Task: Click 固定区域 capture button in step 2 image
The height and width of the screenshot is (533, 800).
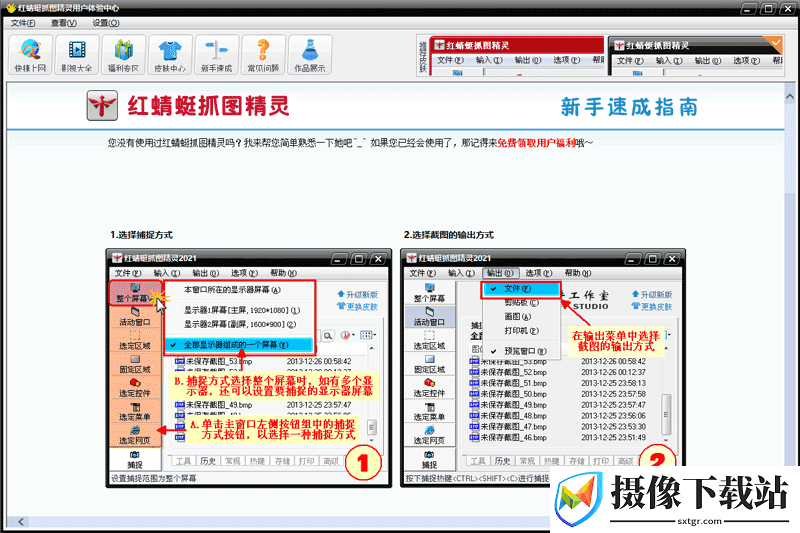Action: 429,364
